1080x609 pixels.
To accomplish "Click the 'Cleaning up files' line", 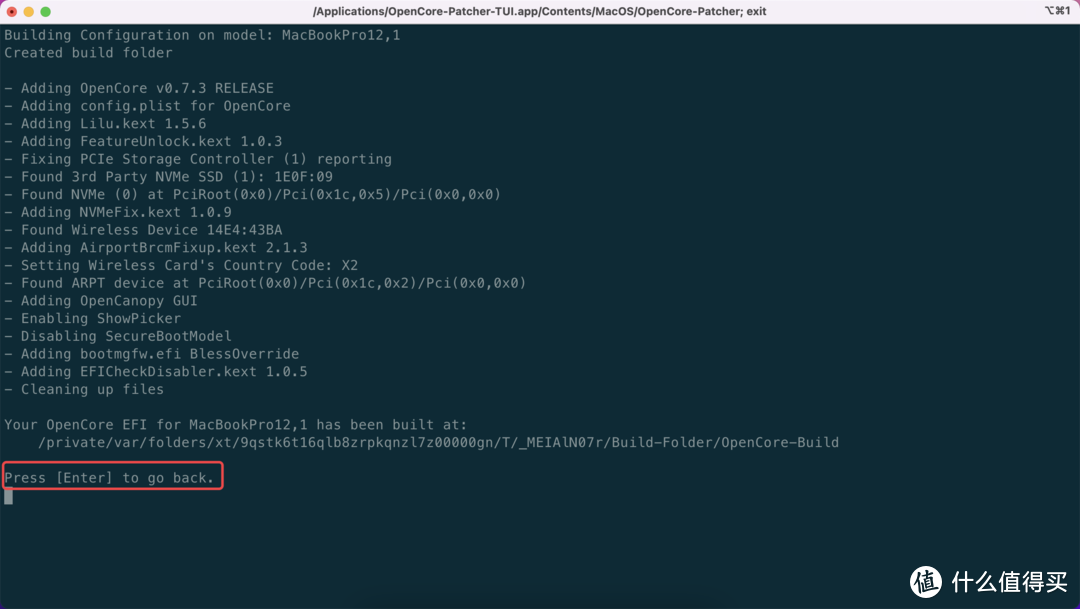I will pos(84,390).
